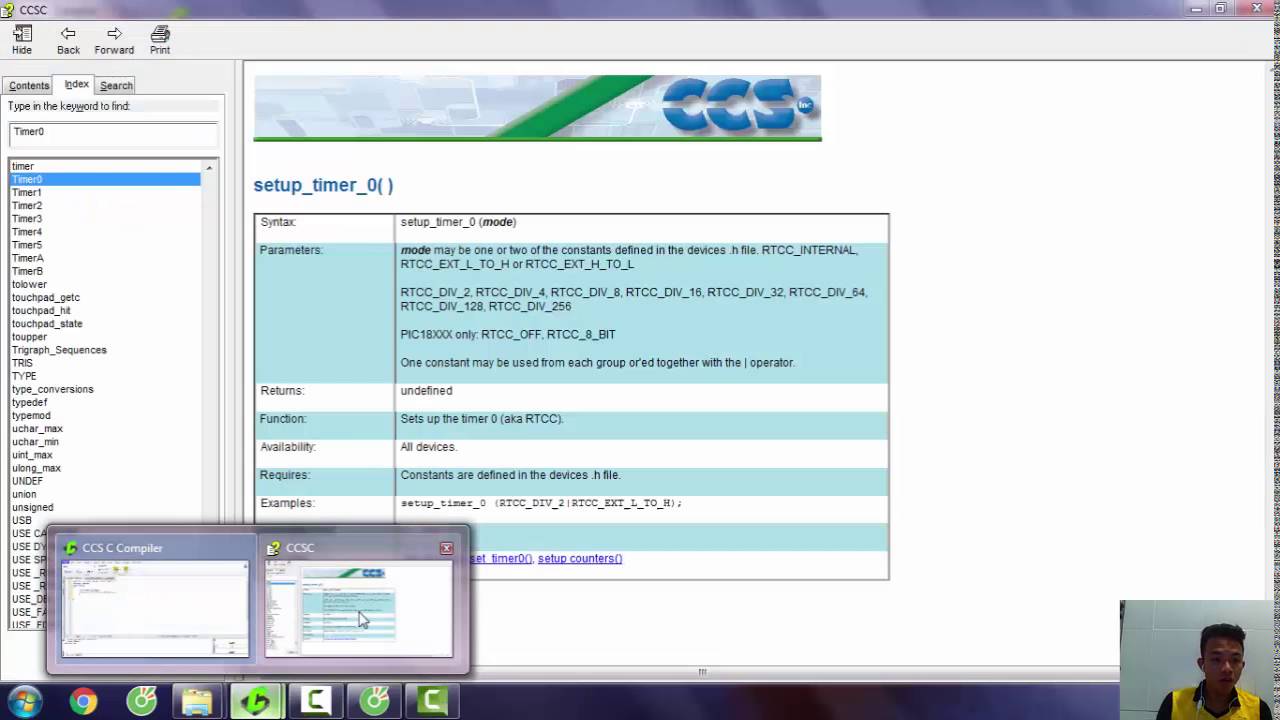Open the setup counters() link
Screen dimensions: 1280x720
[580, 558]
